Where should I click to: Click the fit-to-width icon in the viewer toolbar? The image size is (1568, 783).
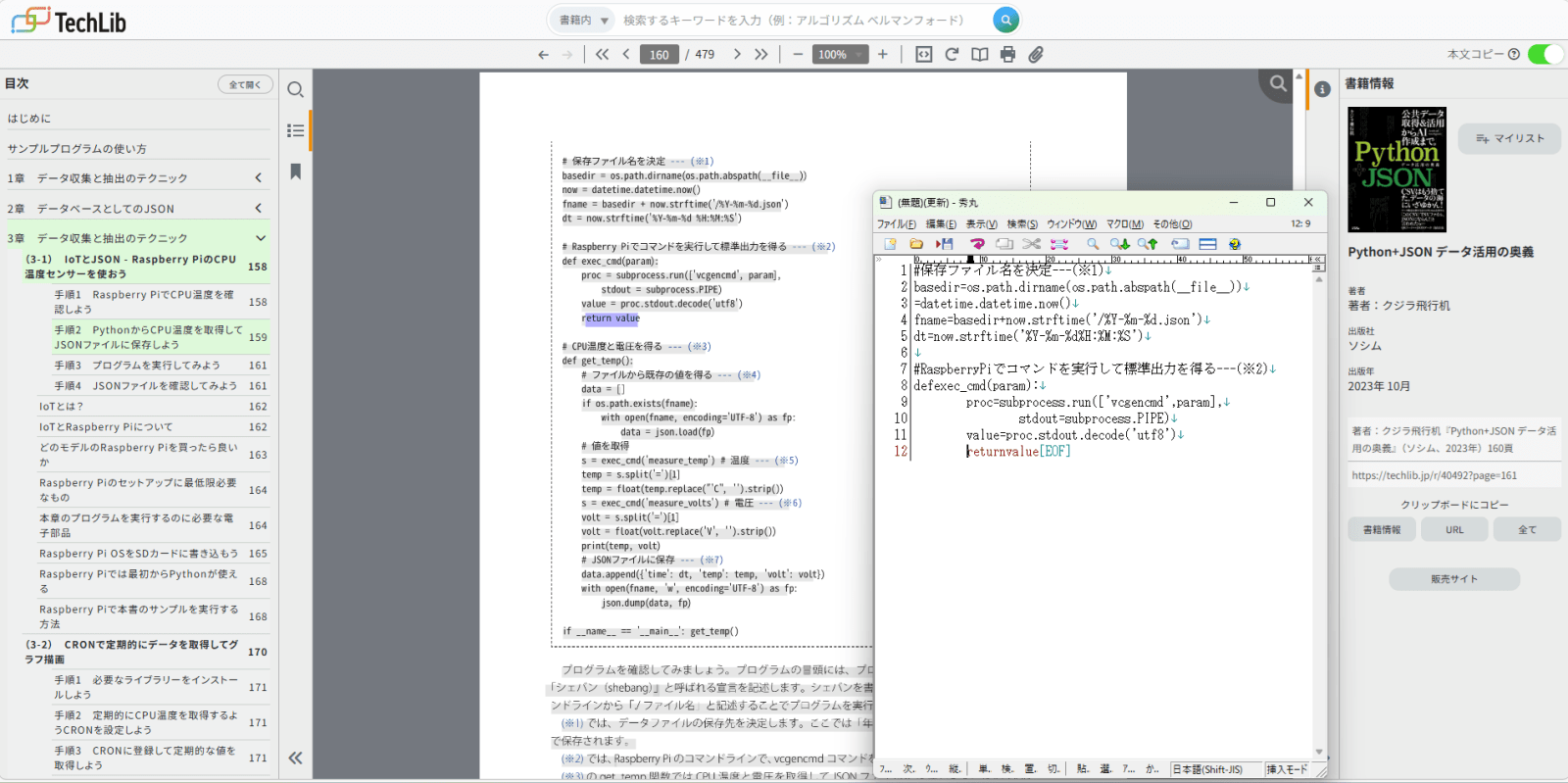click(923, 55)
